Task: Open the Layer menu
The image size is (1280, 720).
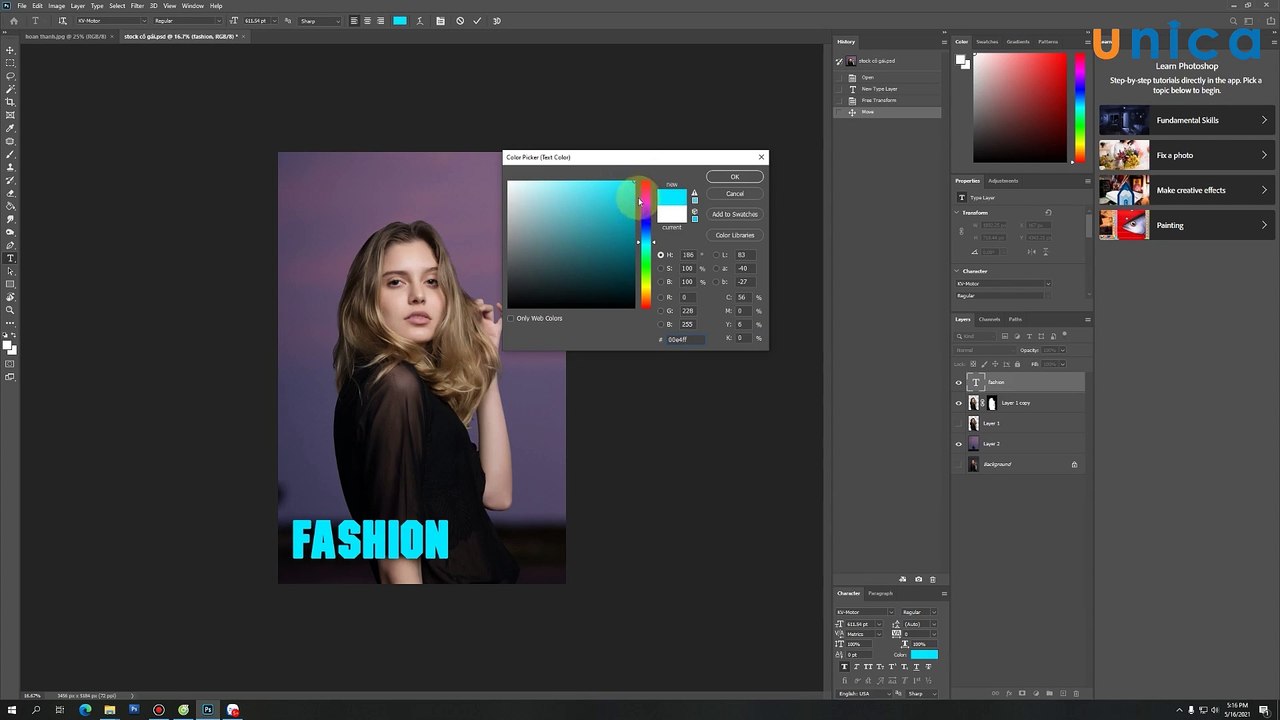Action: tap(78, 6)
